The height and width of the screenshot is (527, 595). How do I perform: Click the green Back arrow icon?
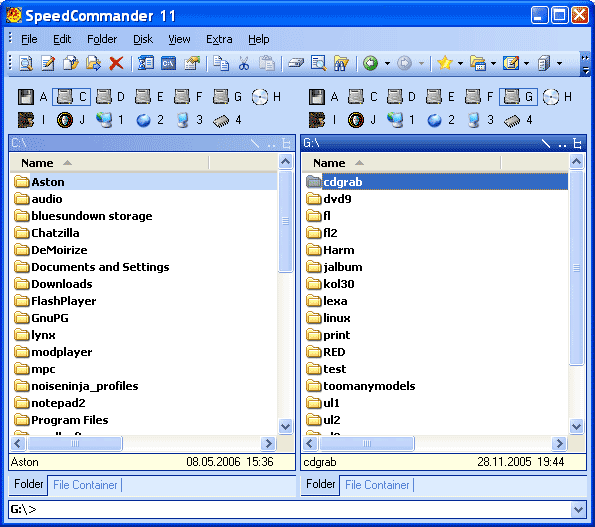[370, 63]
